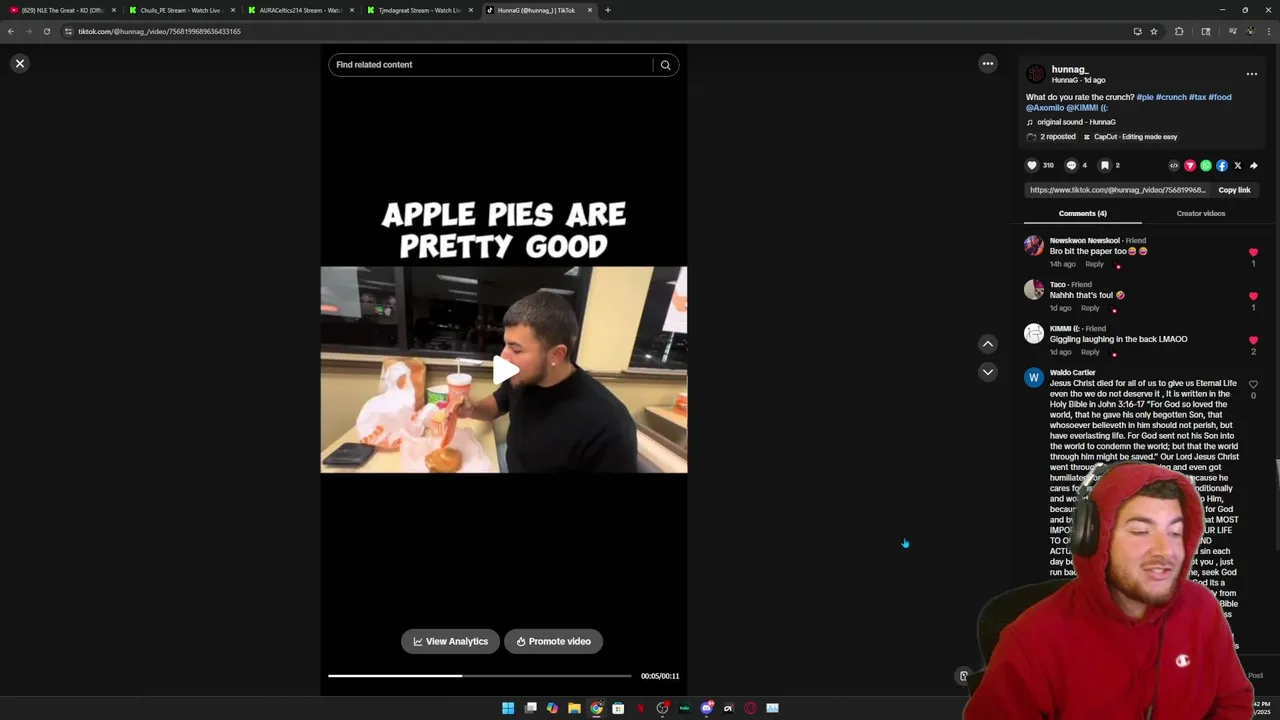The width and height of the screenshot is (1280, 720).
Task: Open the video more-options ellipsis
Action: click(987, 63)
